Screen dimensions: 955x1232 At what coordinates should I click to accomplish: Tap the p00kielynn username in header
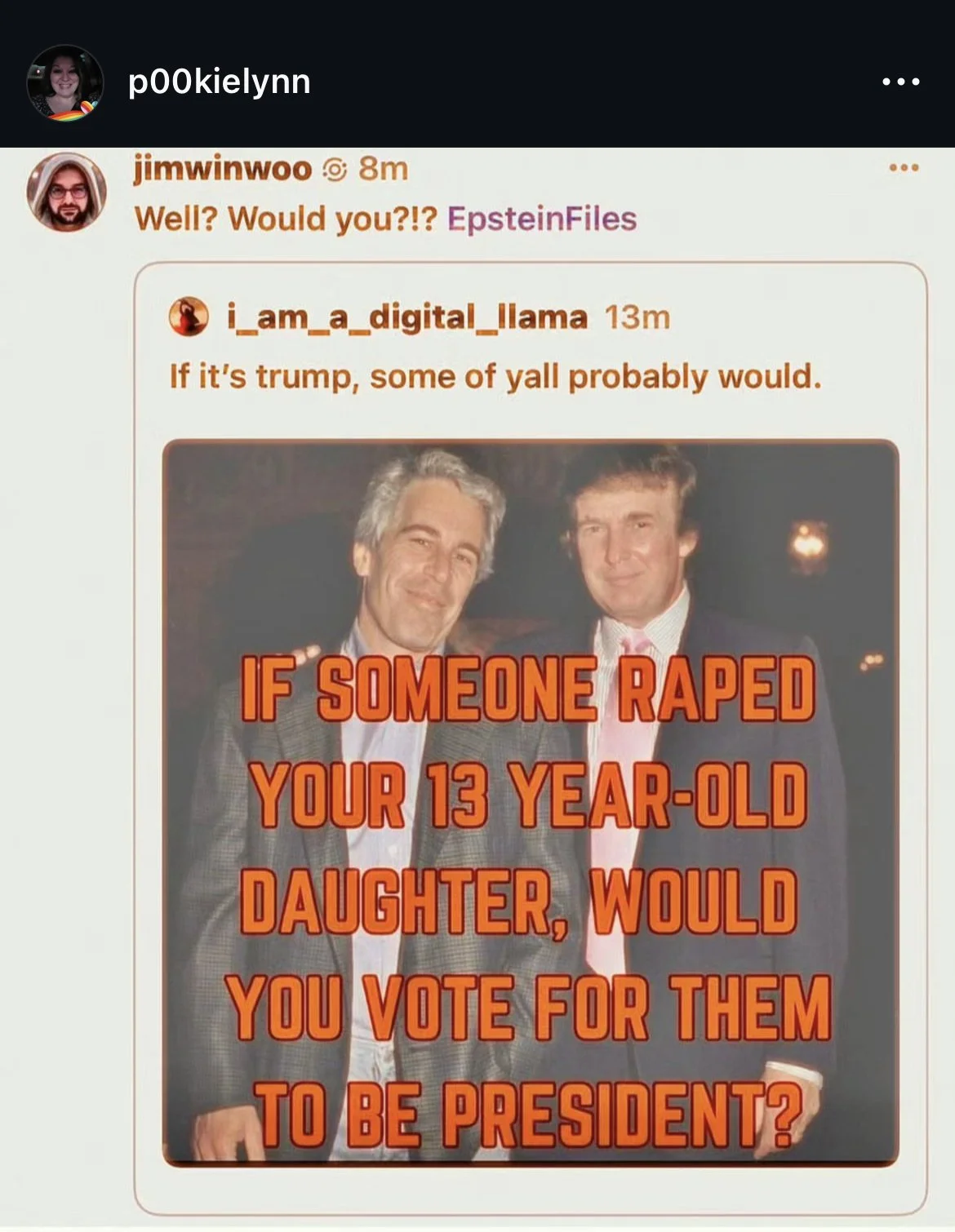point(219,82)
